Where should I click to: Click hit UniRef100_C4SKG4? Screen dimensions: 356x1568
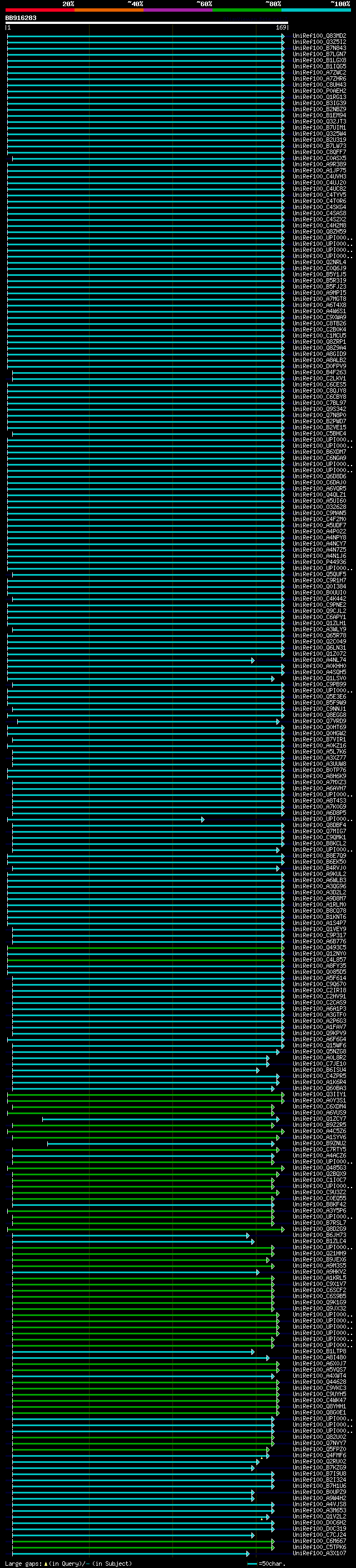[x=319, y=207]
